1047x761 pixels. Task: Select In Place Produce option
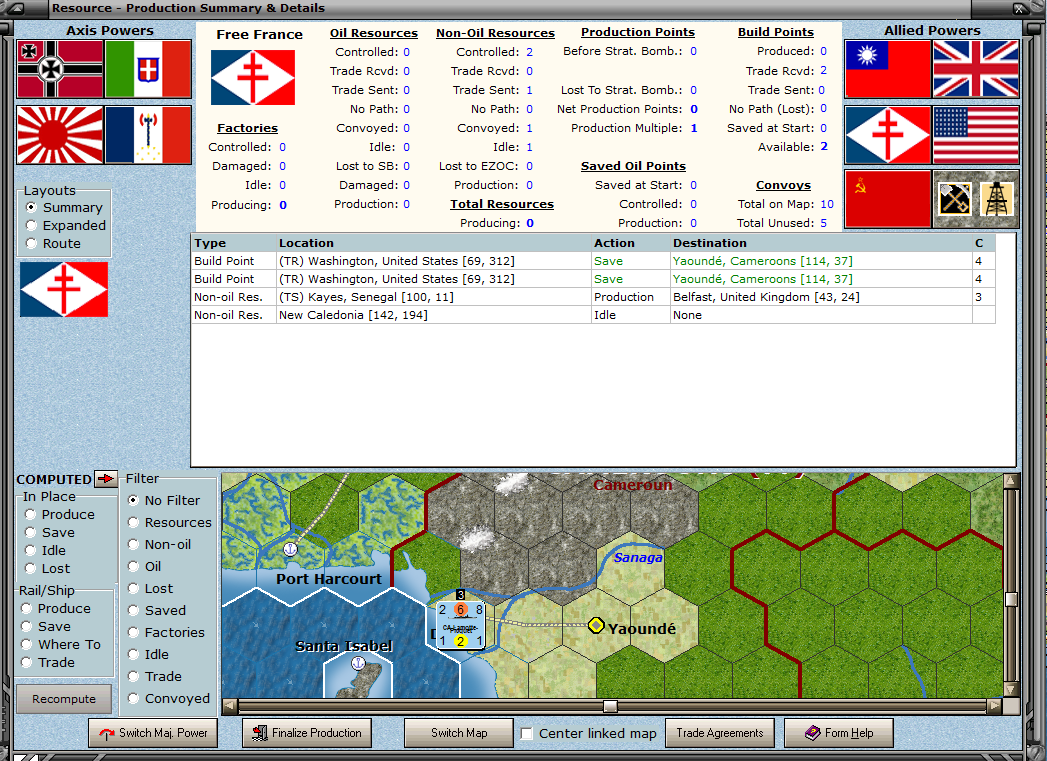point(30,515)
